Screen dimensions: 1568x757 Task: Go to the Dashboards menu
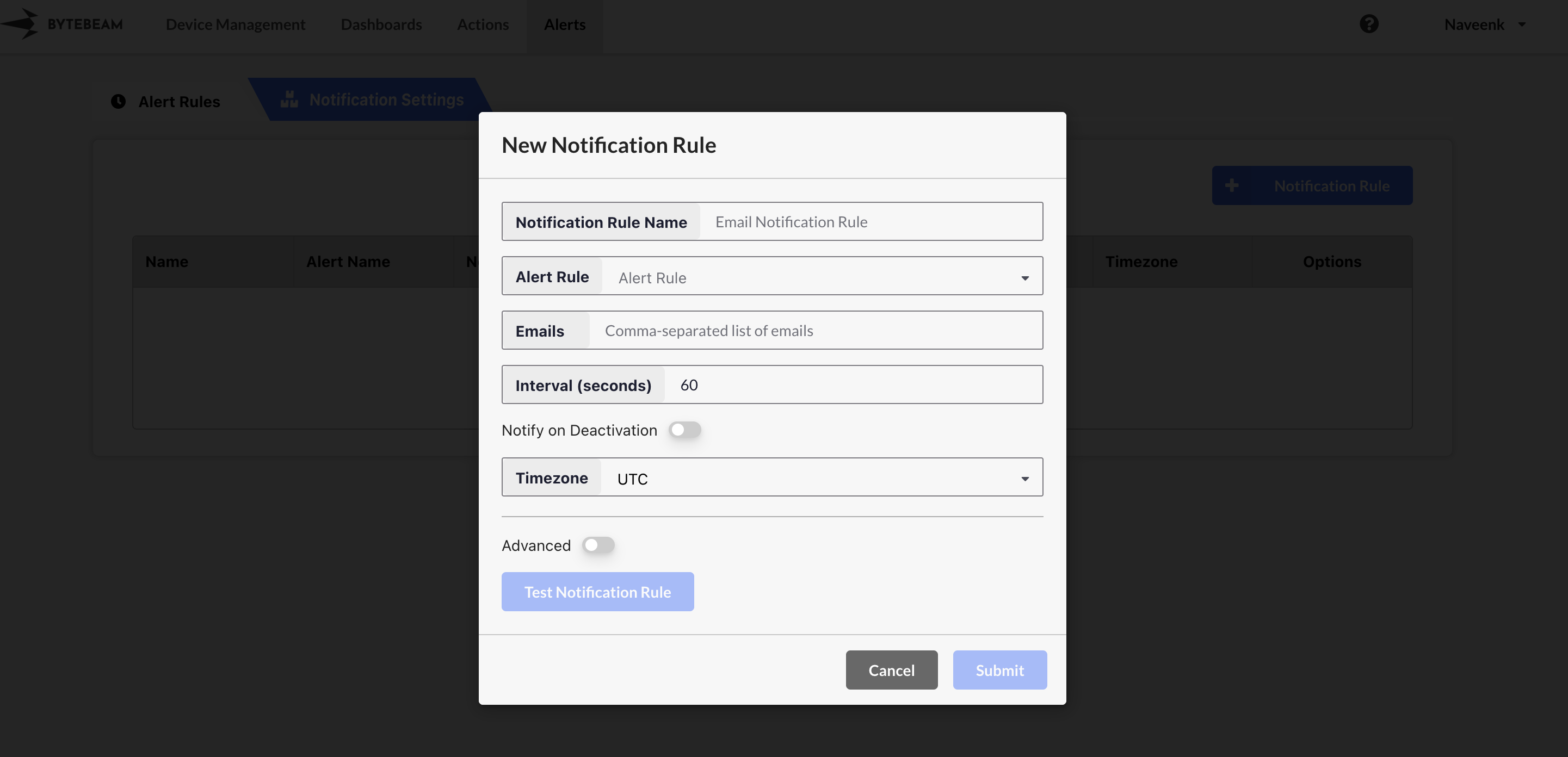click(x=381, y=24)
